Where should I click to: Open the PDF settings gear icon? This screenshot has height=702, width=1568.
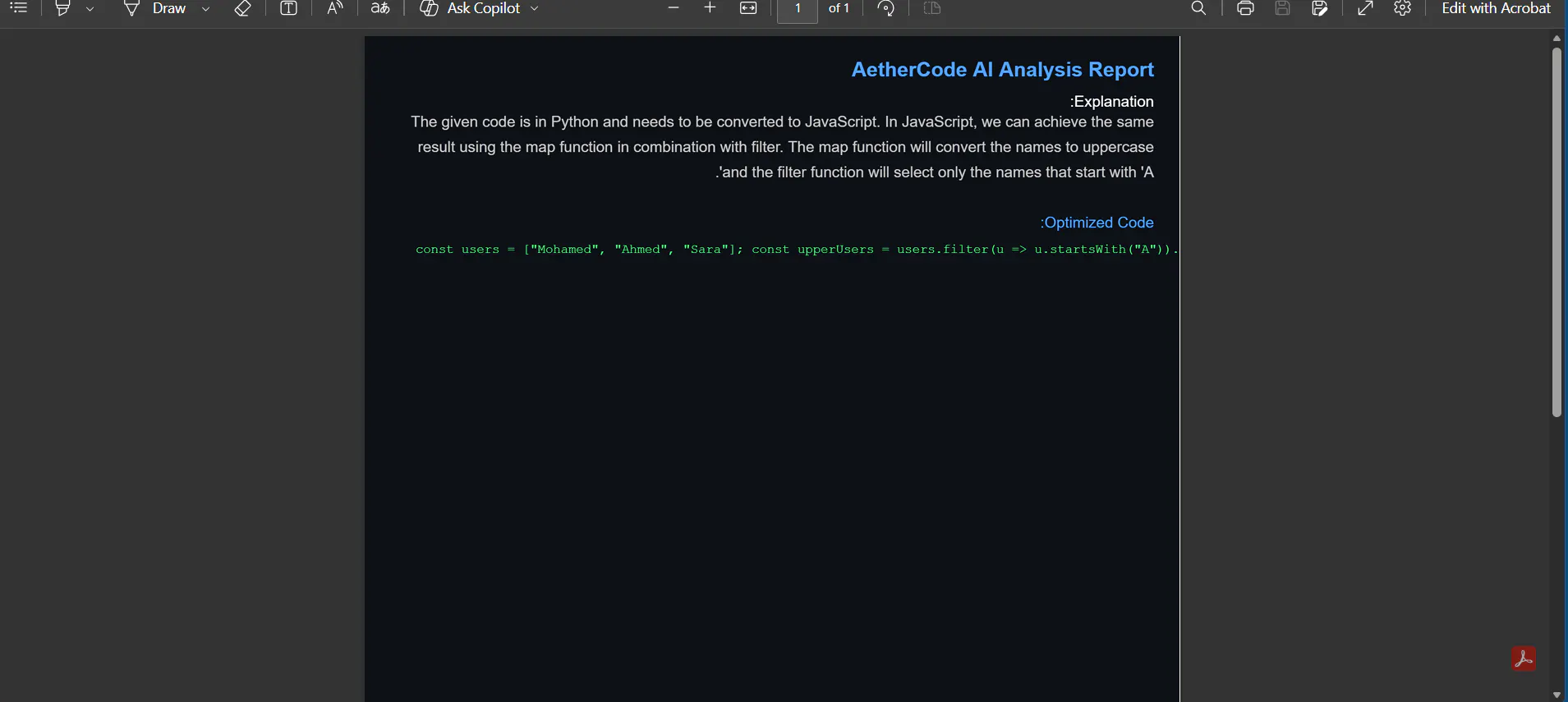click(x=1403, y=8)
